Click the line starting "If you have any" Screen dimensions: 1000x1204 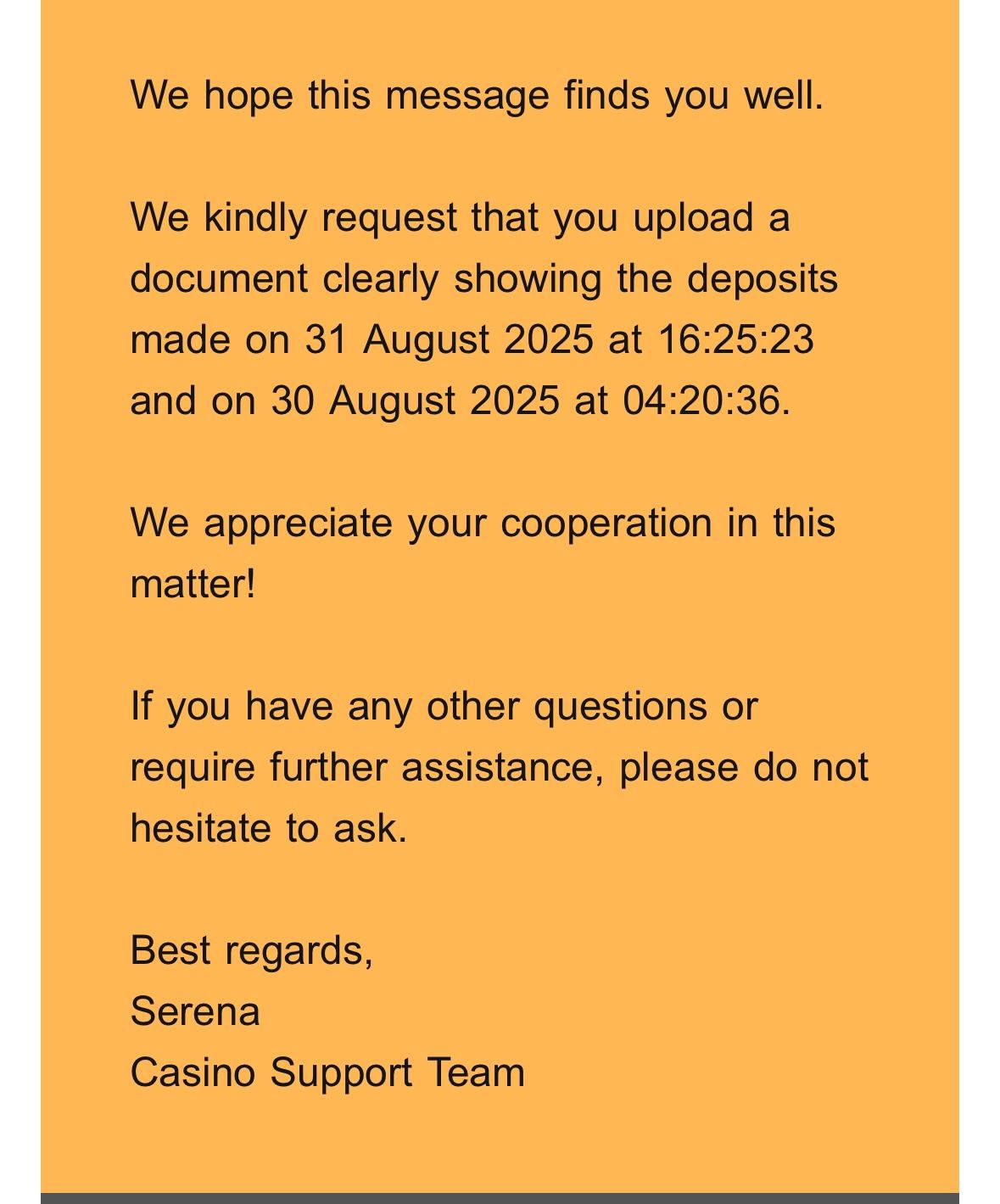[x=444, y=706]
